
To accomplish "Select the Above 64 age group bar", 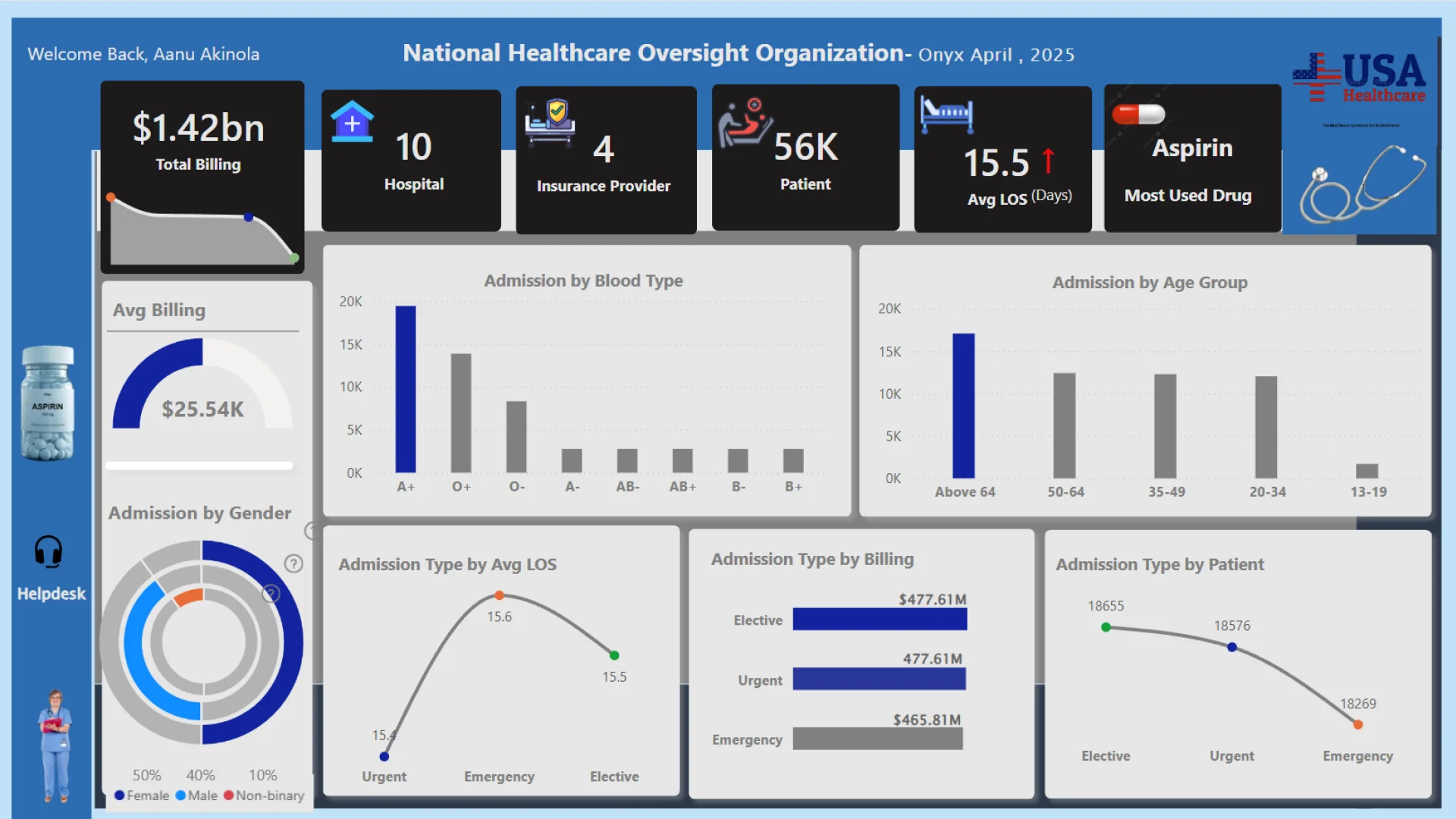I will (x=963, y=405).
